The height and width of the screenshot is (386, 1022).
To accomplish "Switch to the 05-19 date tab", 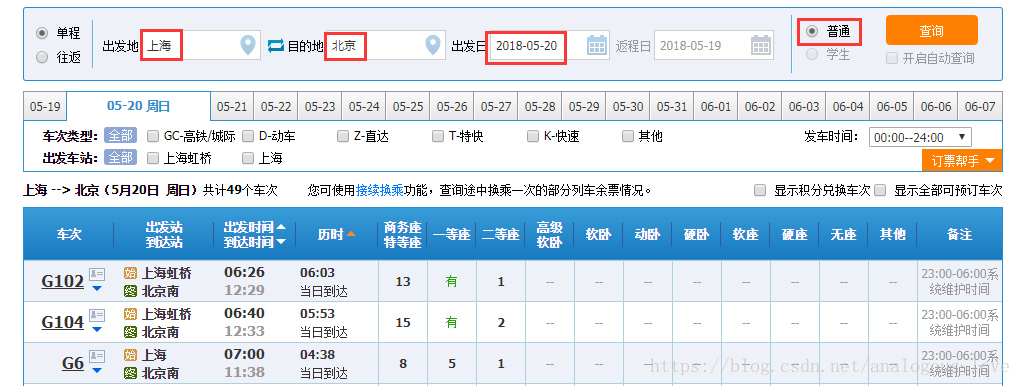I will (45, 106).
